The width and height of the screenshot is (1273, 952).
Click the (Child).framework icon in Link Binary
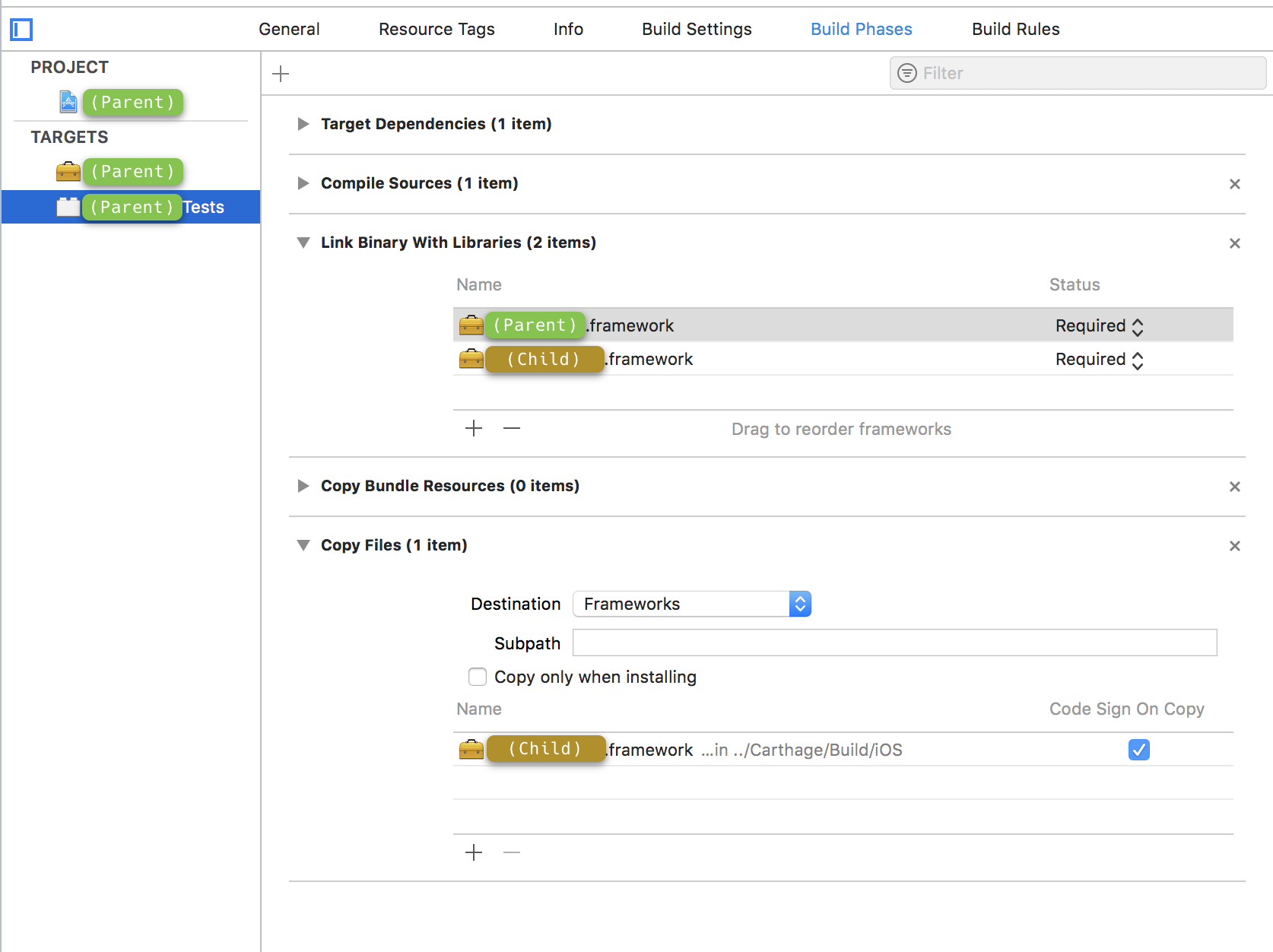click(x=471, y=359)
